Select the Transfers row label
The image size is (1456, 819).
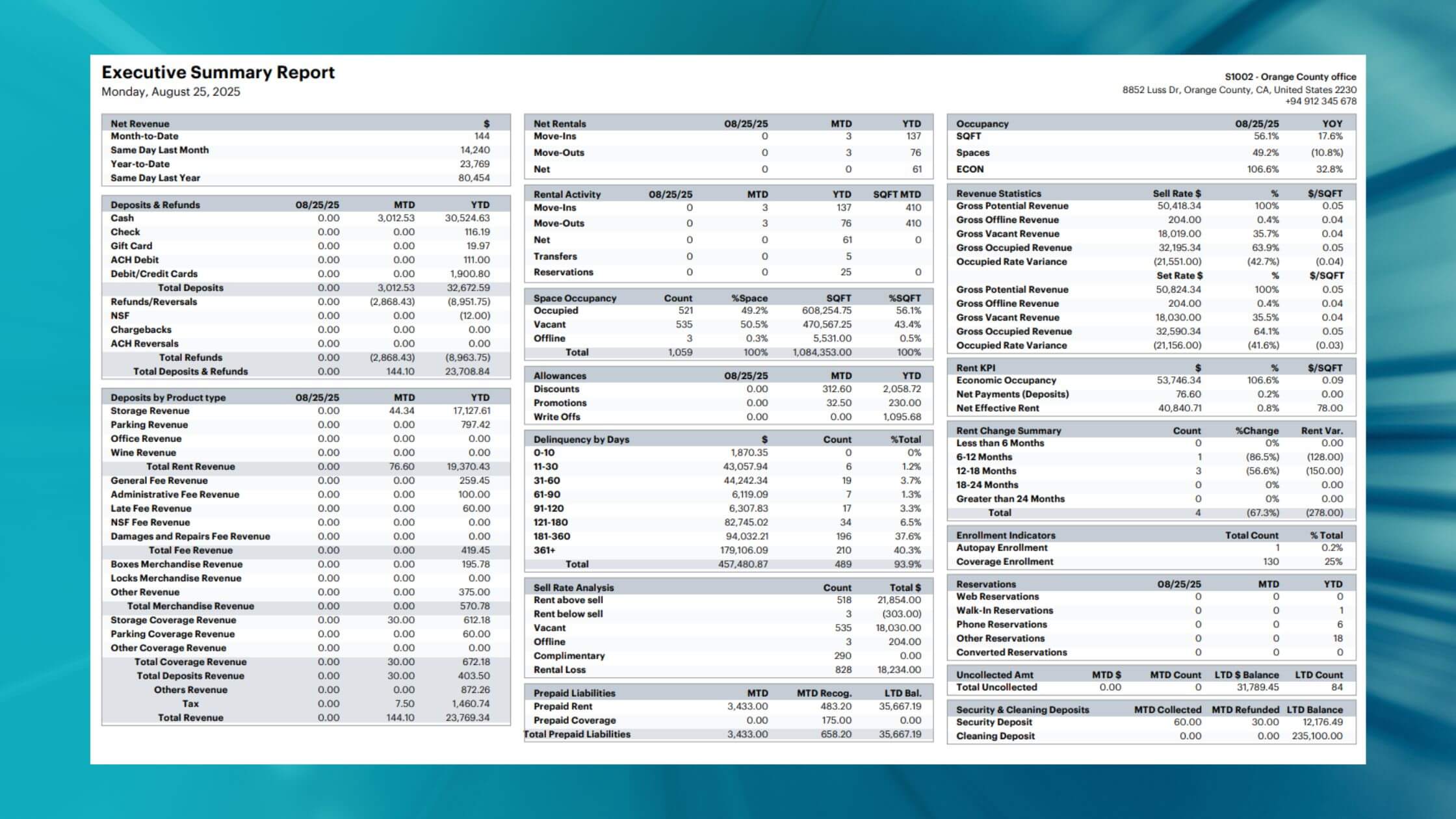tap(555, 256)
